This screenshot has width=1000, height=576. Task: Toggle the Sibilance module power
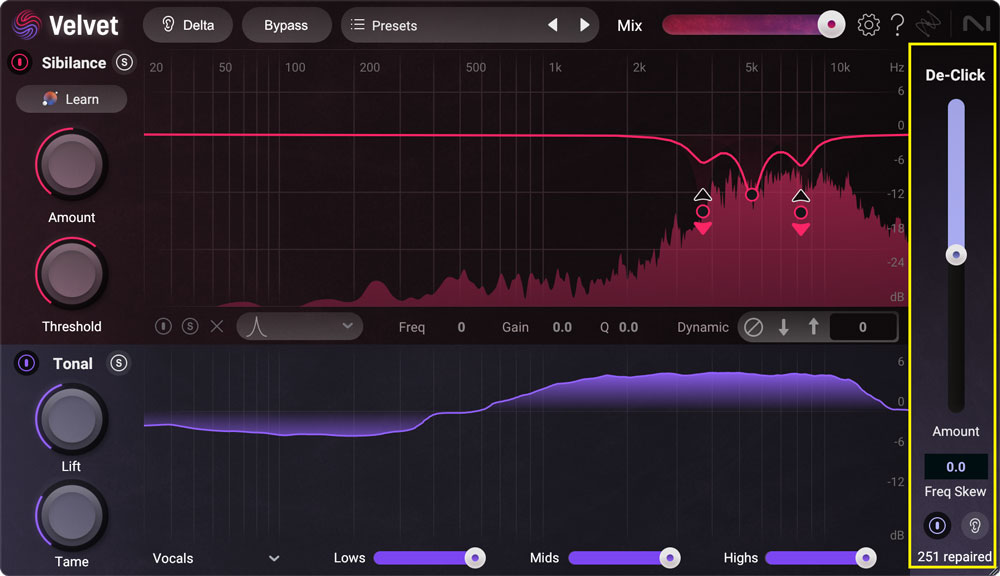point(20,62)
